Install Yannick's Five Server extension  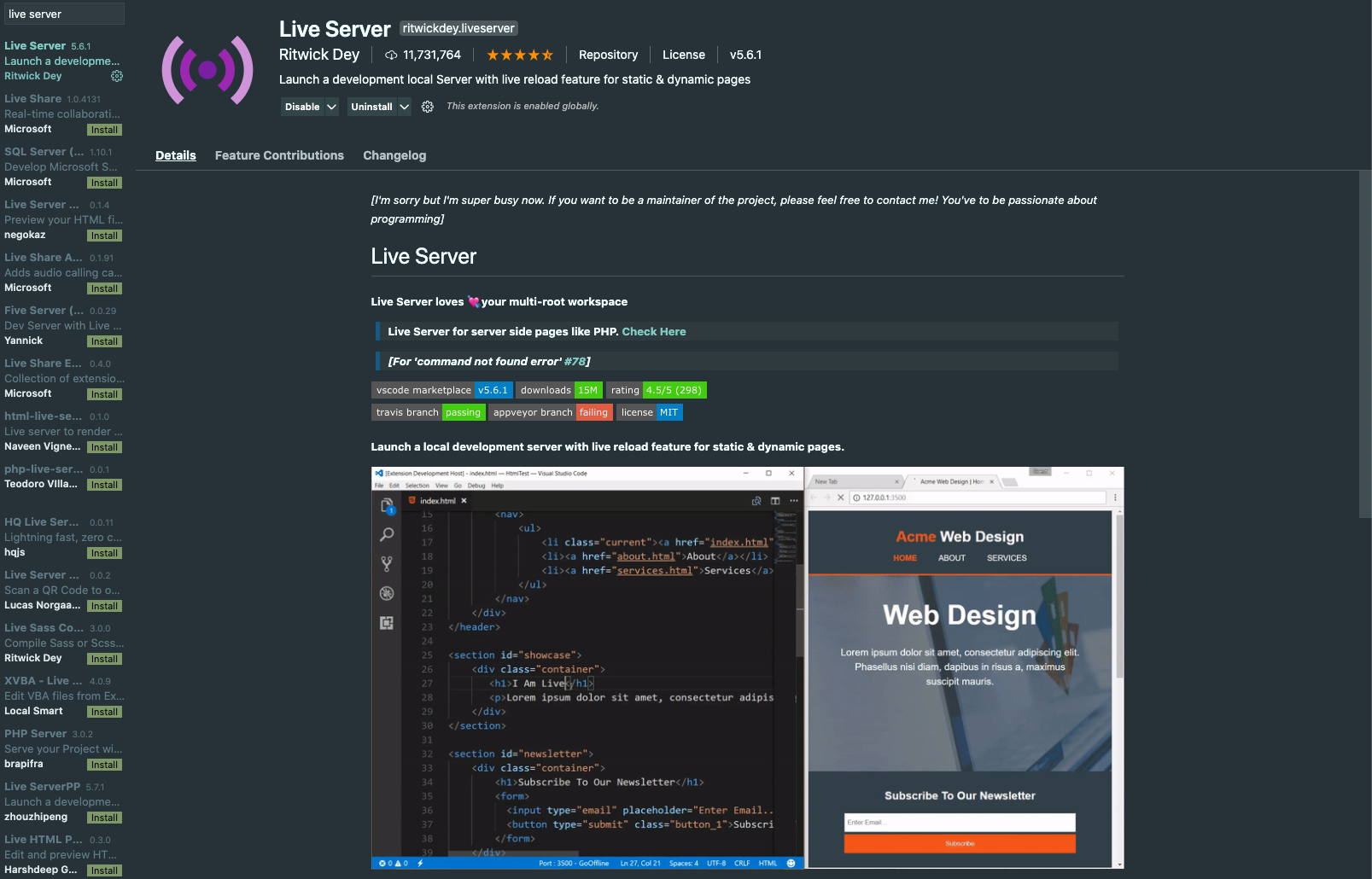click(x=104, y=341)
